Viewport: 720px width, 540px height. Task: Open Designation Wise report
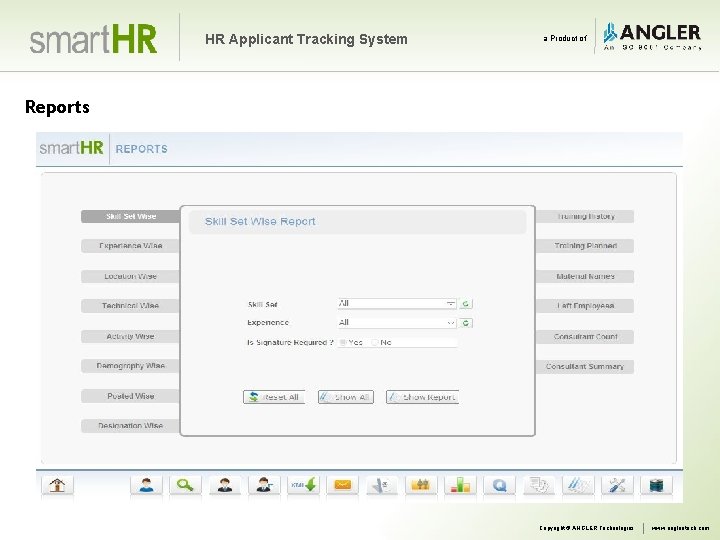click(x=131, y=426)
